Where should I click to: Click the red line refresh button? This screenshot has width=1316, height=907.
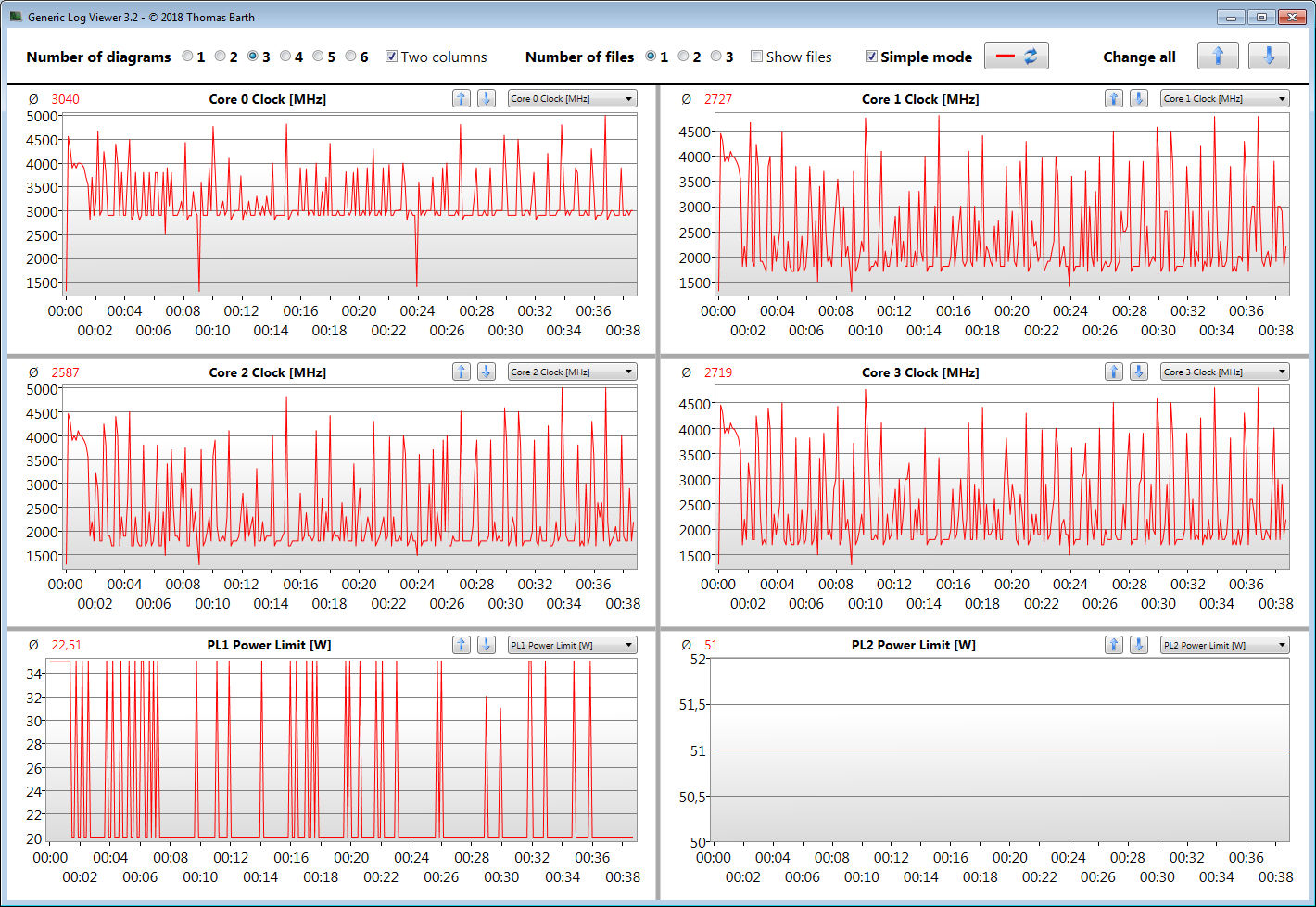[1016, 56]
